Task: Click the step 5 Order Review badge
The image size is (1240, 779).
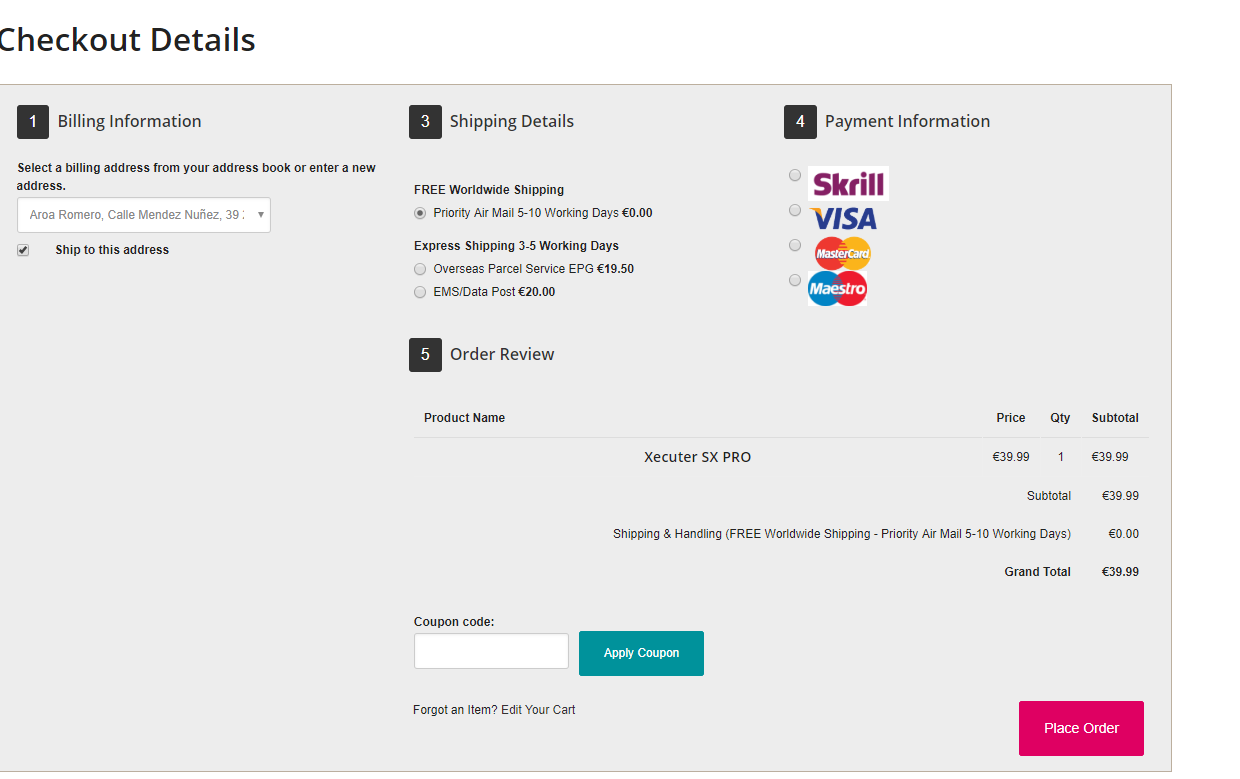Action: click(425, 355)
